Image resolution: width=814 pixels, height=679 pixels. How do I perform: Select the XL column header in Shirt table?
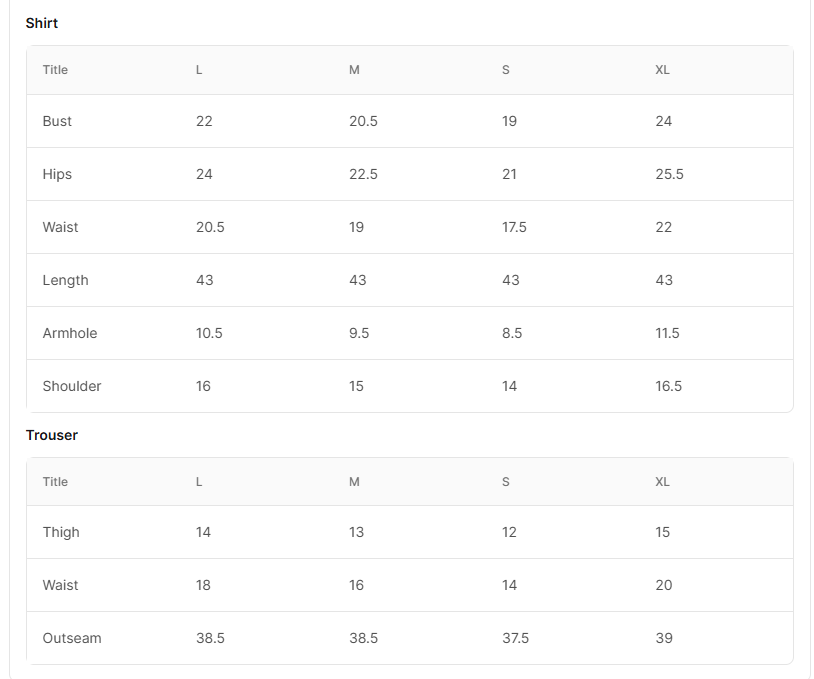coord(662,70)
